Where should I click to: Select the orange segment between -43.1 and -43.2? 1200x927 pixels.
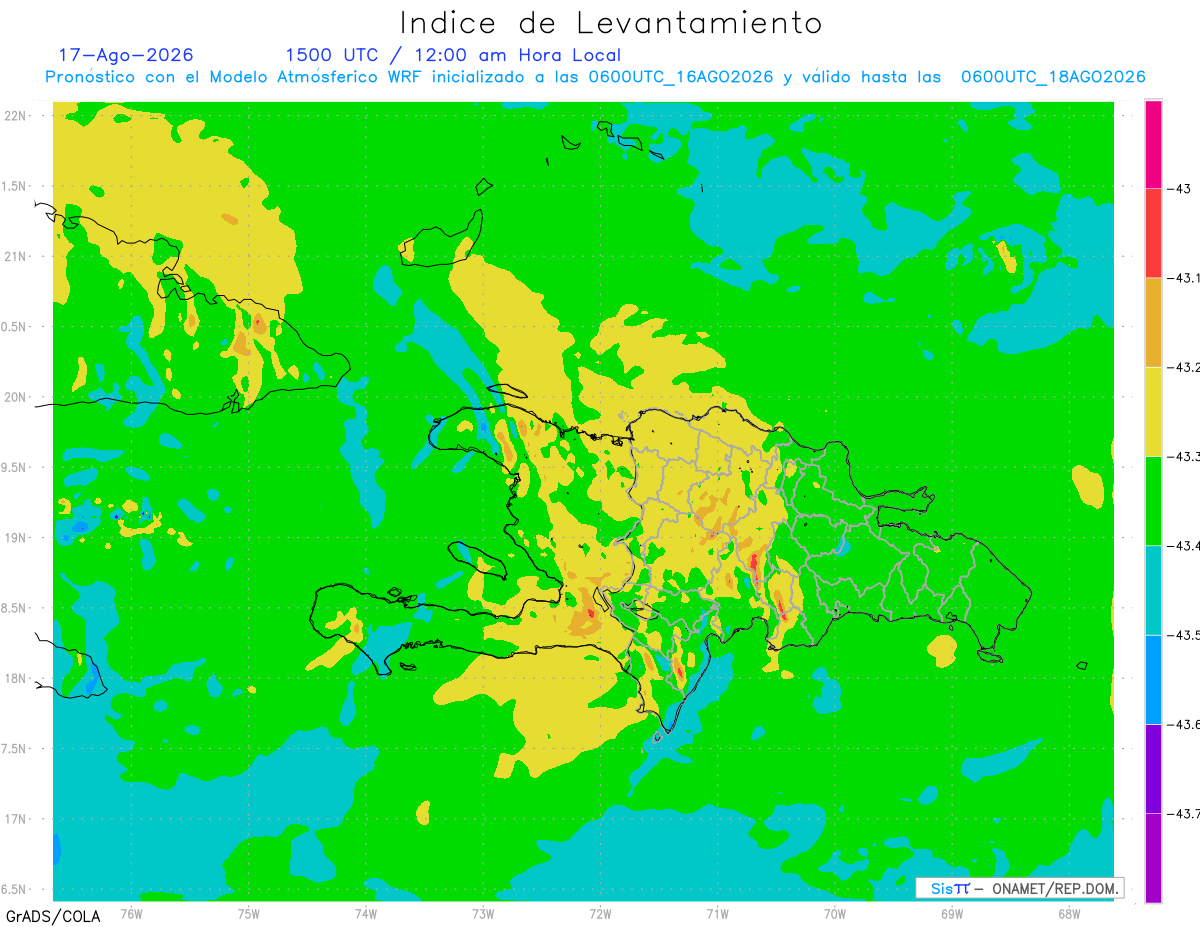(x=1153, y=322)
